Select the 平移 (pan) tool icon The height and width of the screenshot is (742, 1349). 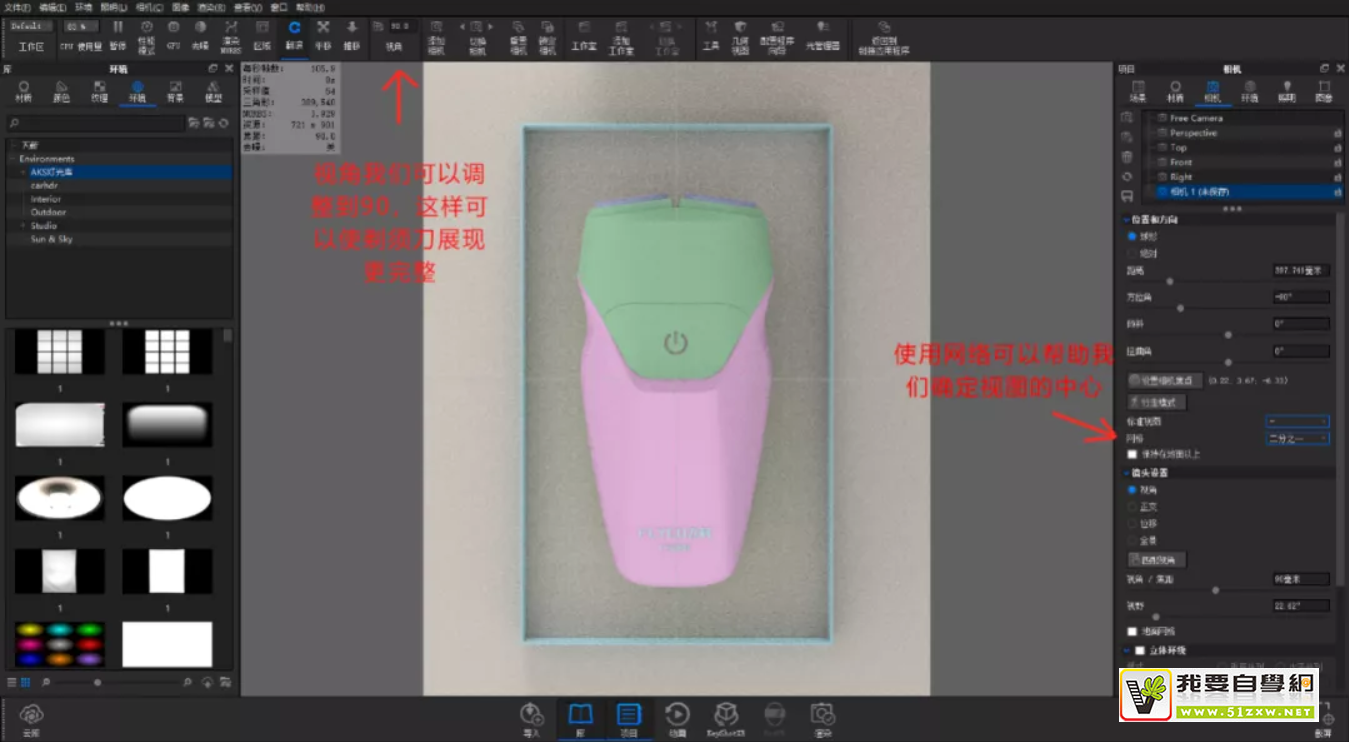(x=323, y=28)
